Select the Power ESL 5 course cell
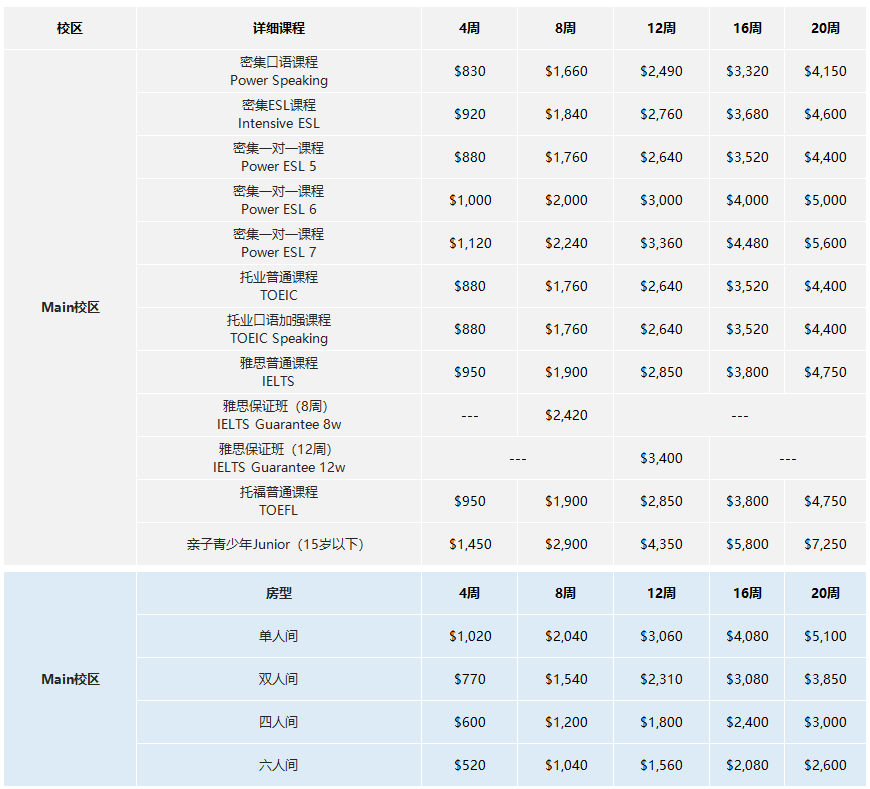This screenshot has width=870, height=789. pyautogui.click(x=279, y=157)
